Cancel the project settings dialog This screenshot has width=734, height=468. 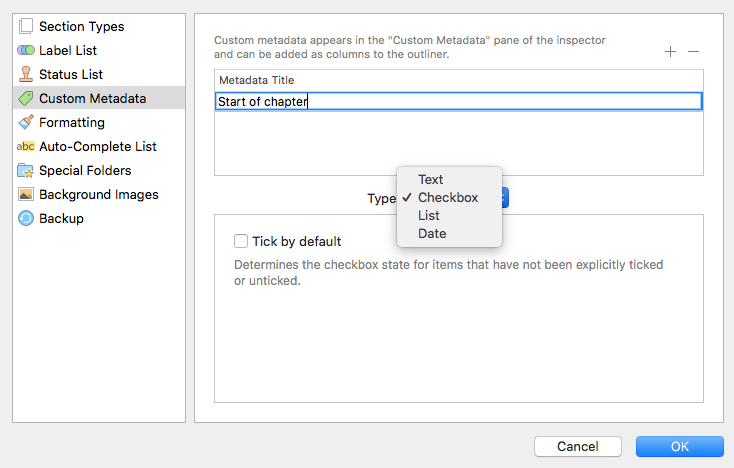coord(578,446)
